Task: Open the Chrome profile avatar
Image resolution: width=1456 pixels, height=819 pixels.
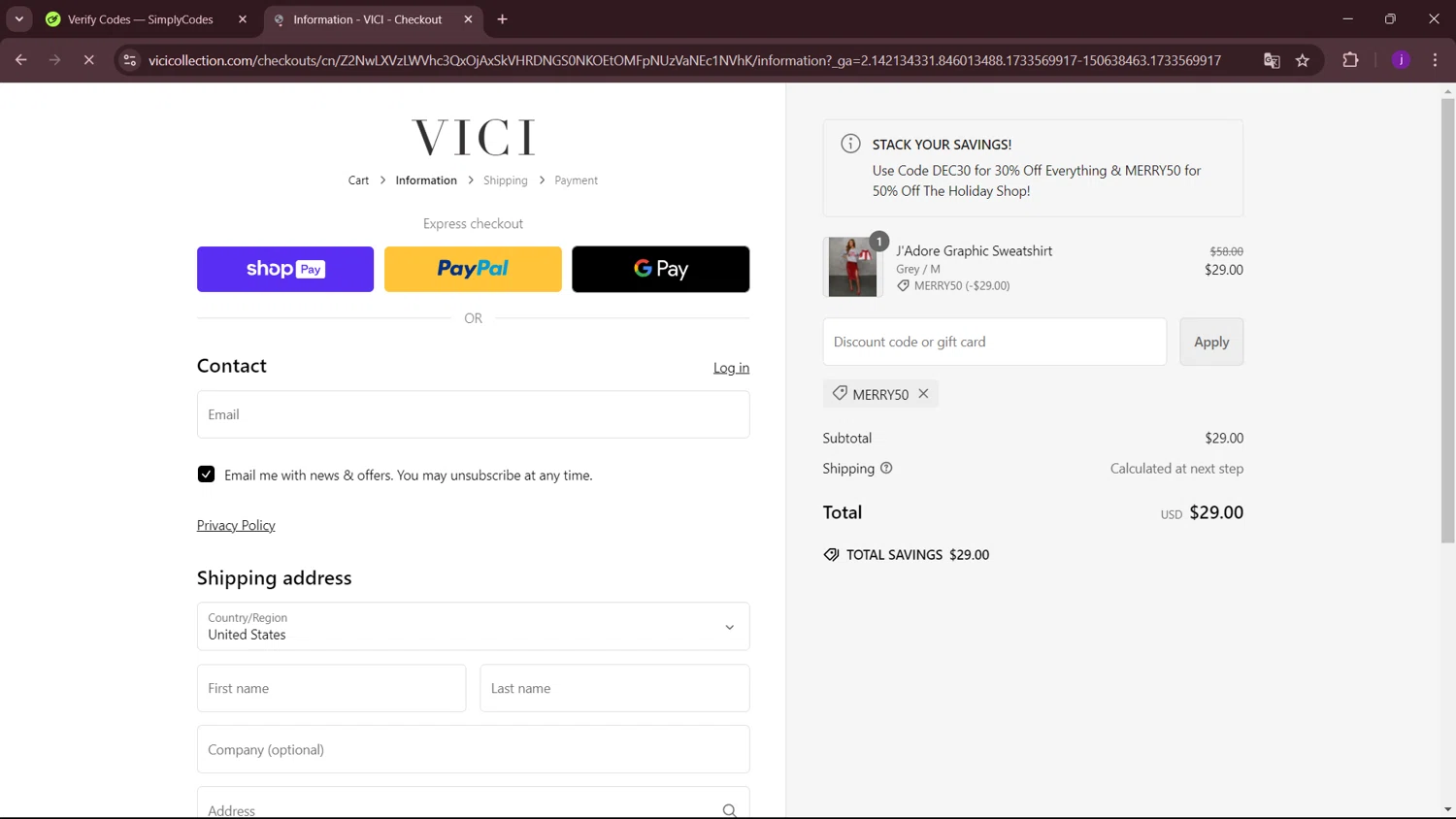Action: point(1401,60)
